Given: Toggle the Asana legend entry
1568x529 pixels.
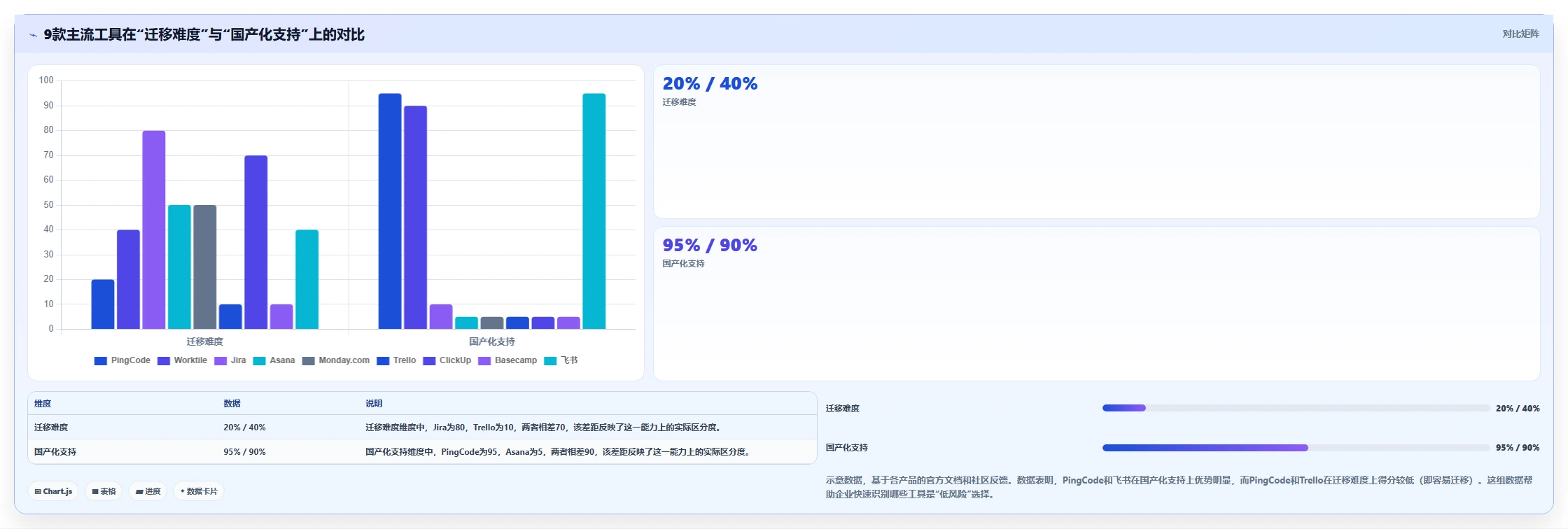Looking at the screenshot, I should 274,360.
